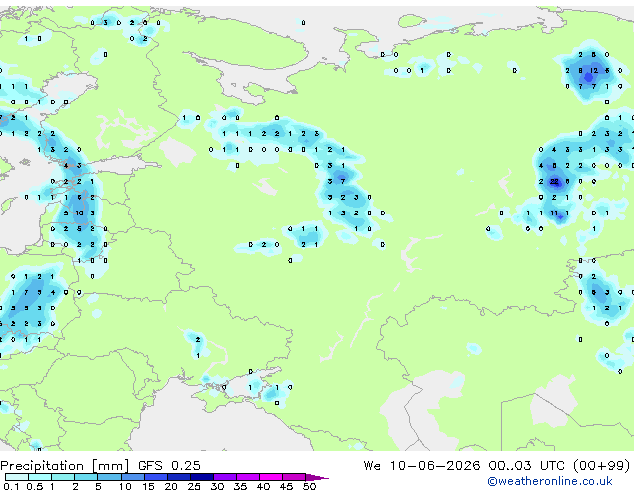Click the 45–50 mm legend swatch
The image size is (634, 490).
(x=294, y=477)
